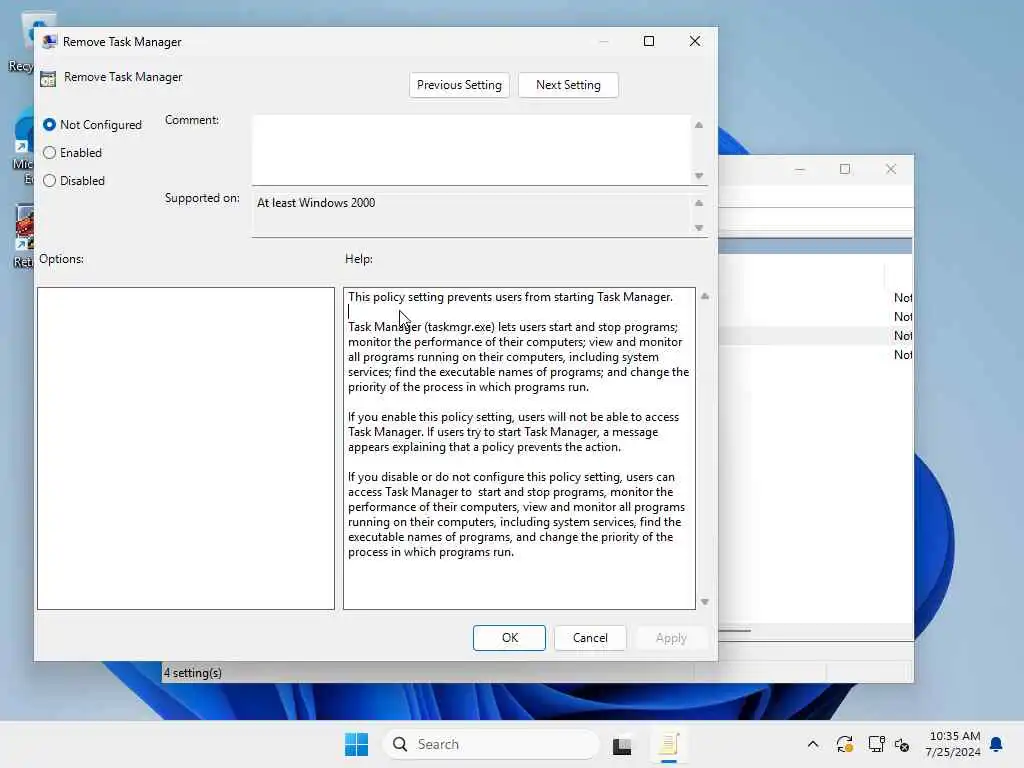This screenshot has width=1024, height=768.
Task: Click the sync status tray icon
Action: pos(844,744)
